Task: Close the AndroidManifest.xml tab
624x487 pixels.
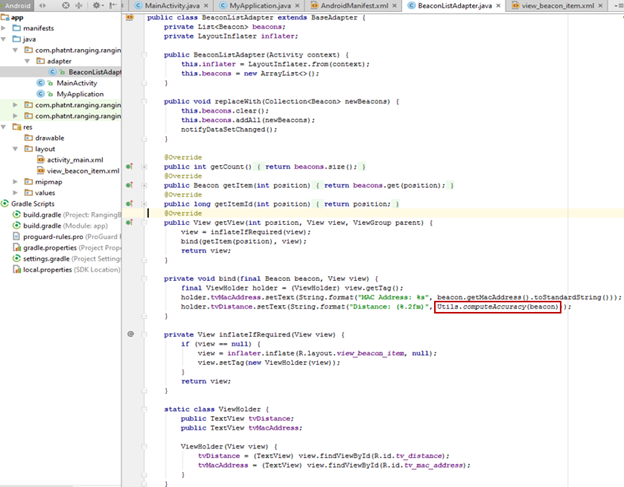Action: point(394,6)
